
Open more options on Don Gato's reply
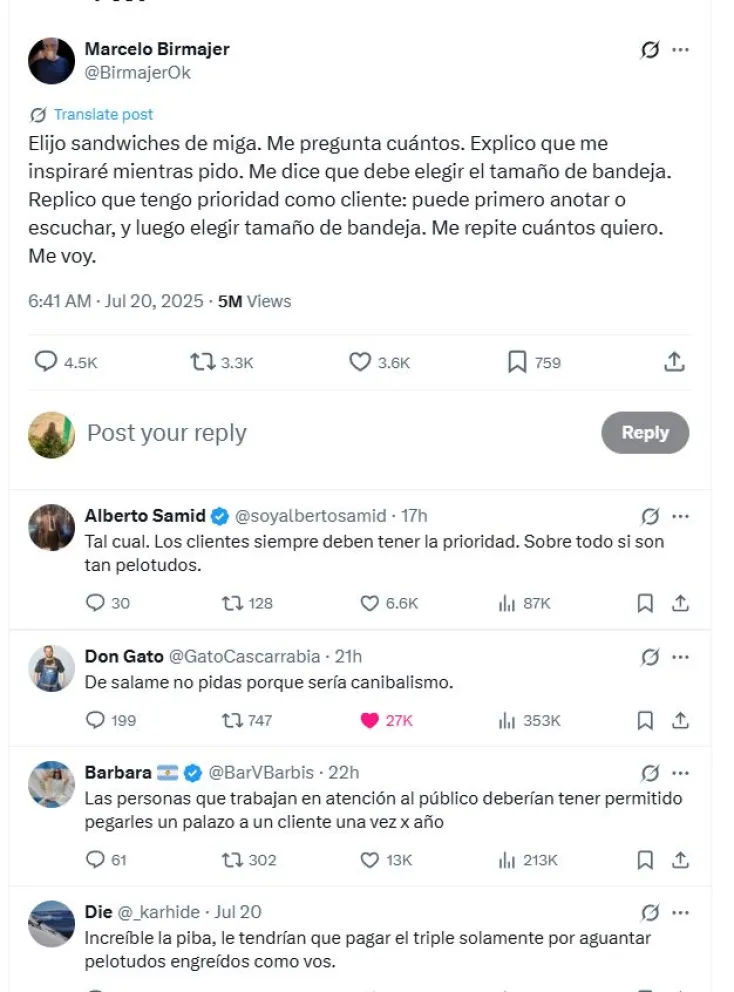pos(681,657)
